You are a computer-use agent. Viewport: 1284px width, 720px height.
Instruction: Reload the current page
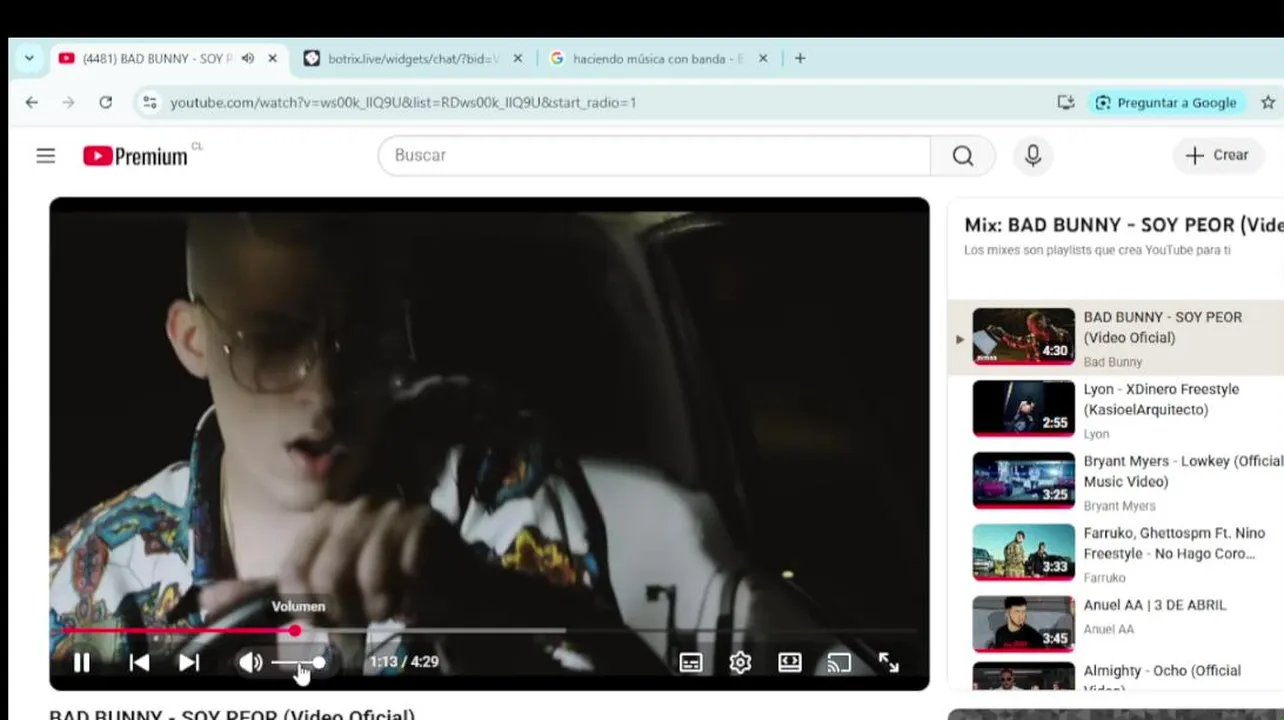[105, 102]
